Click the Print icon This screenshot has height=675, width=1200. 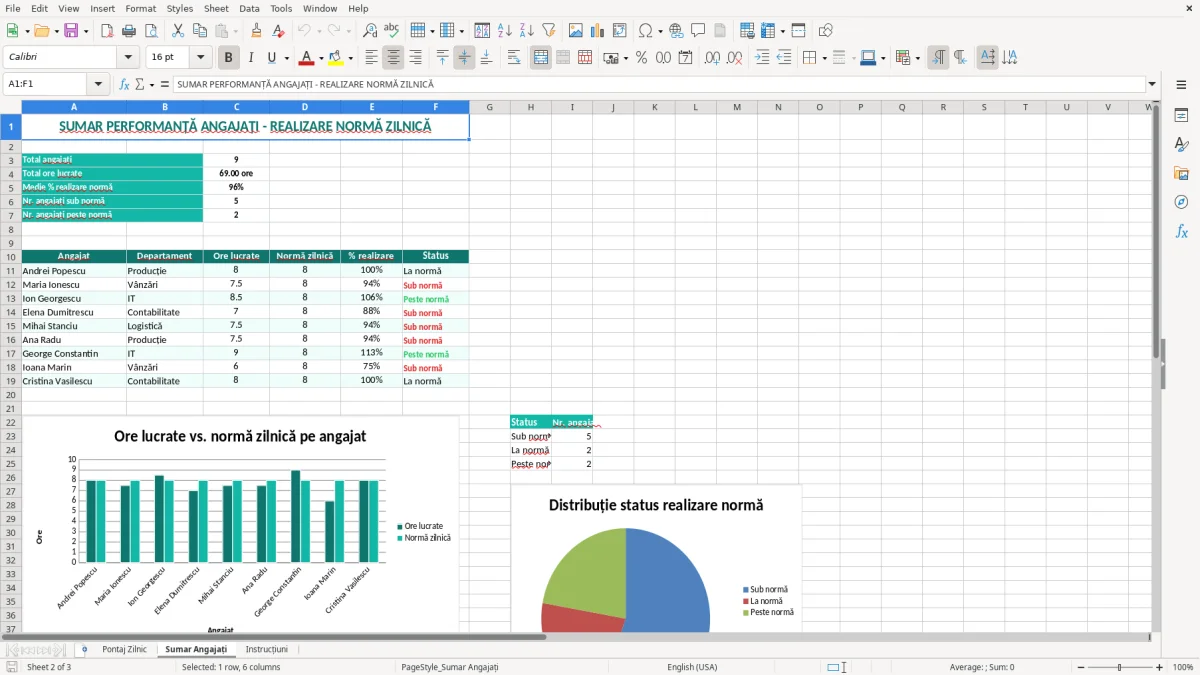click(x=129, y=31)
